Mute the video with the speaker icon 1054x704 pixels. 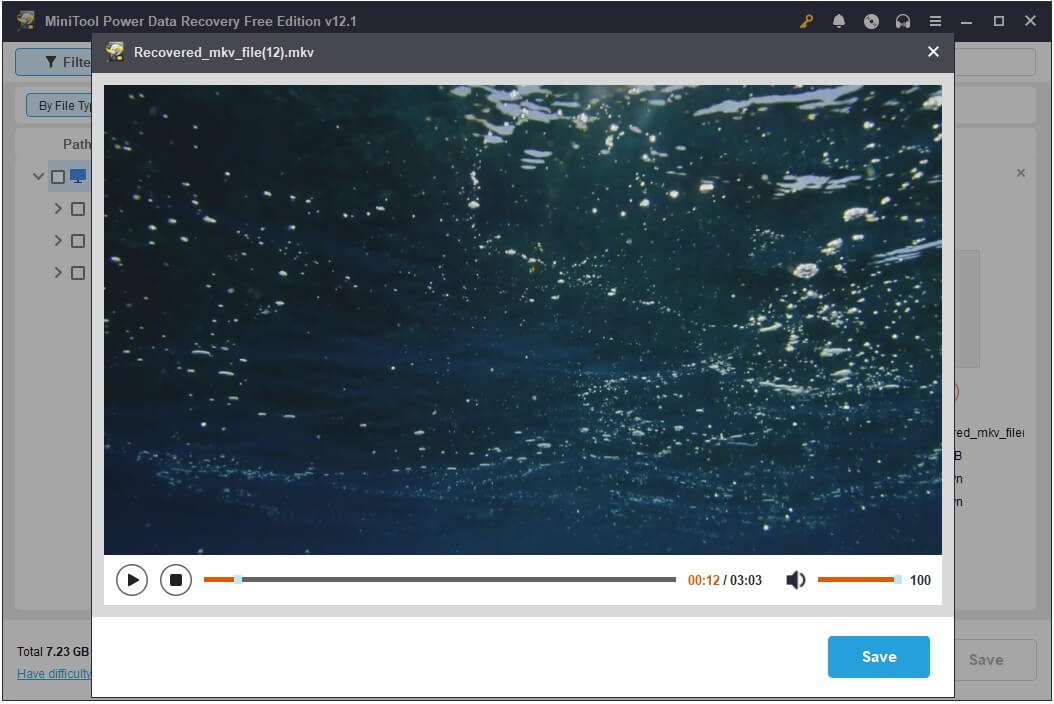tap(795, 580)
